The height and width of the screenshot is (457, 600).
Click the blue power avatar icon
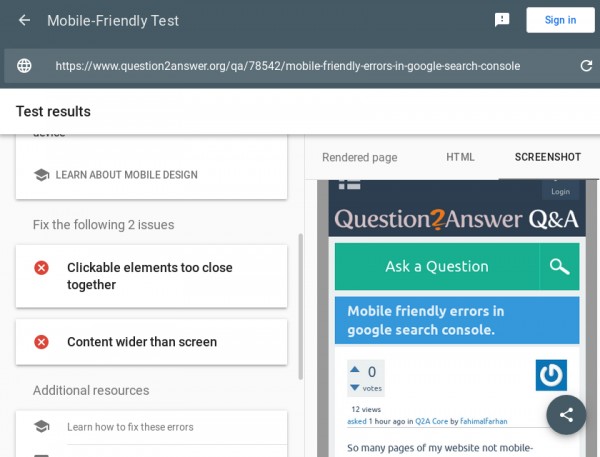551,375
